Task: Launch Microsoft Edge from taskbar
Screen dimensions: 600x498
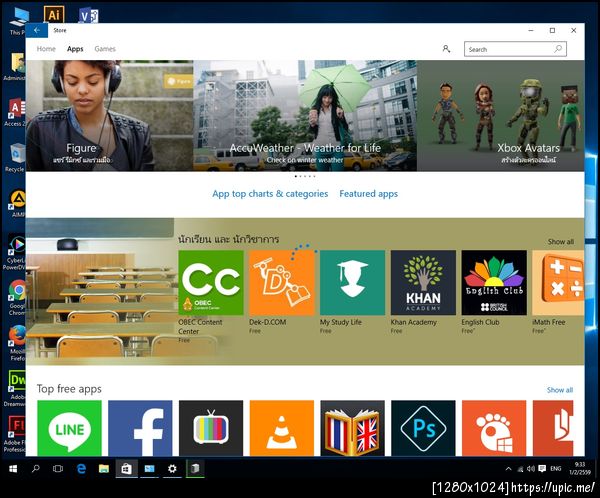Action: [81, 469]
